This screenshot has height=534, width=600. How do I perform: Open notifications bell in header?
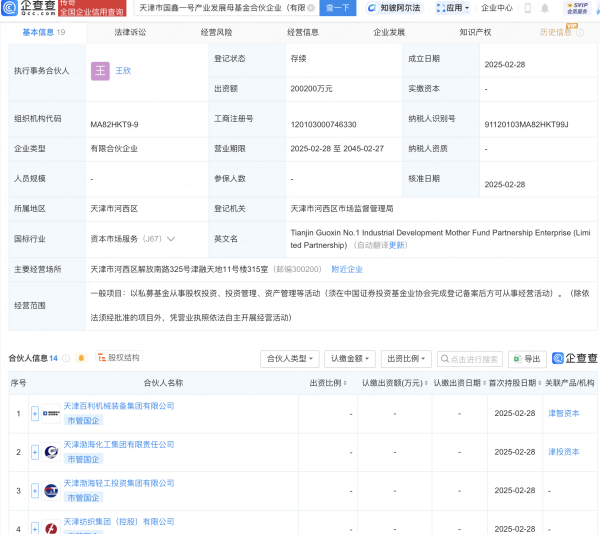click(x=545, y=8)
